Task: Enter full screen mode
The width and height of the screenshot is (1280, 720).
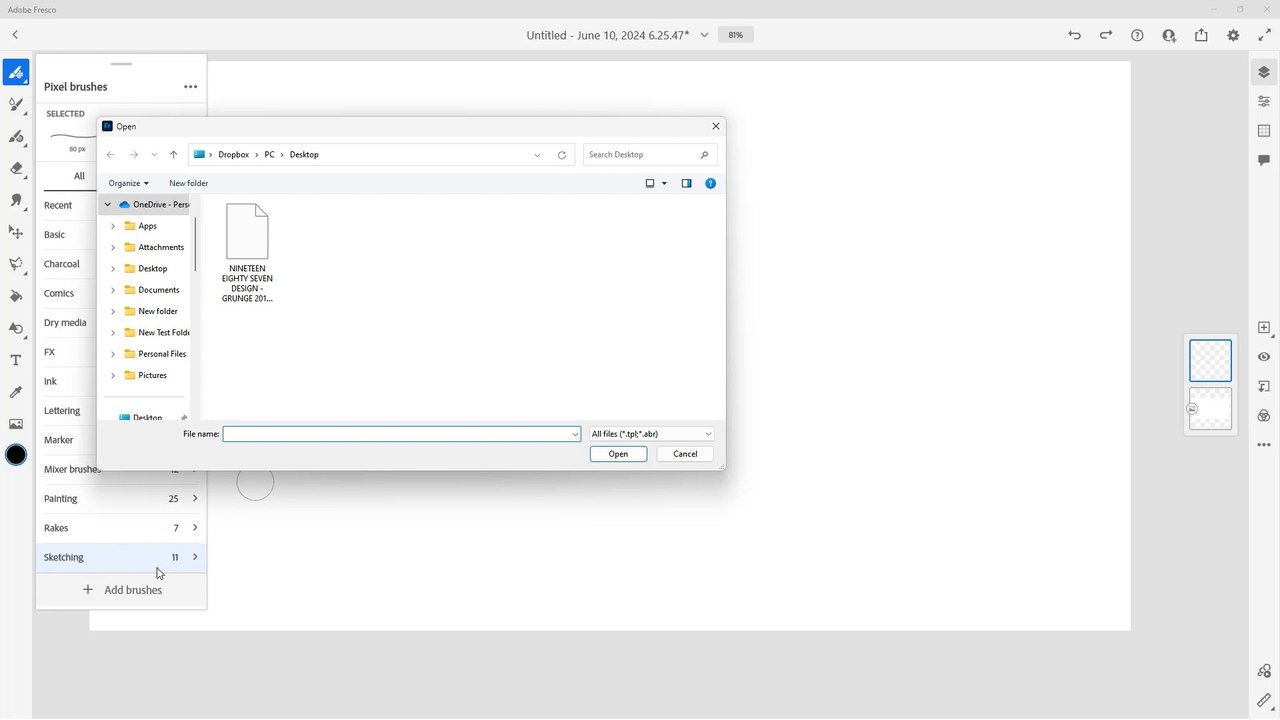Action: (1264, 35)
